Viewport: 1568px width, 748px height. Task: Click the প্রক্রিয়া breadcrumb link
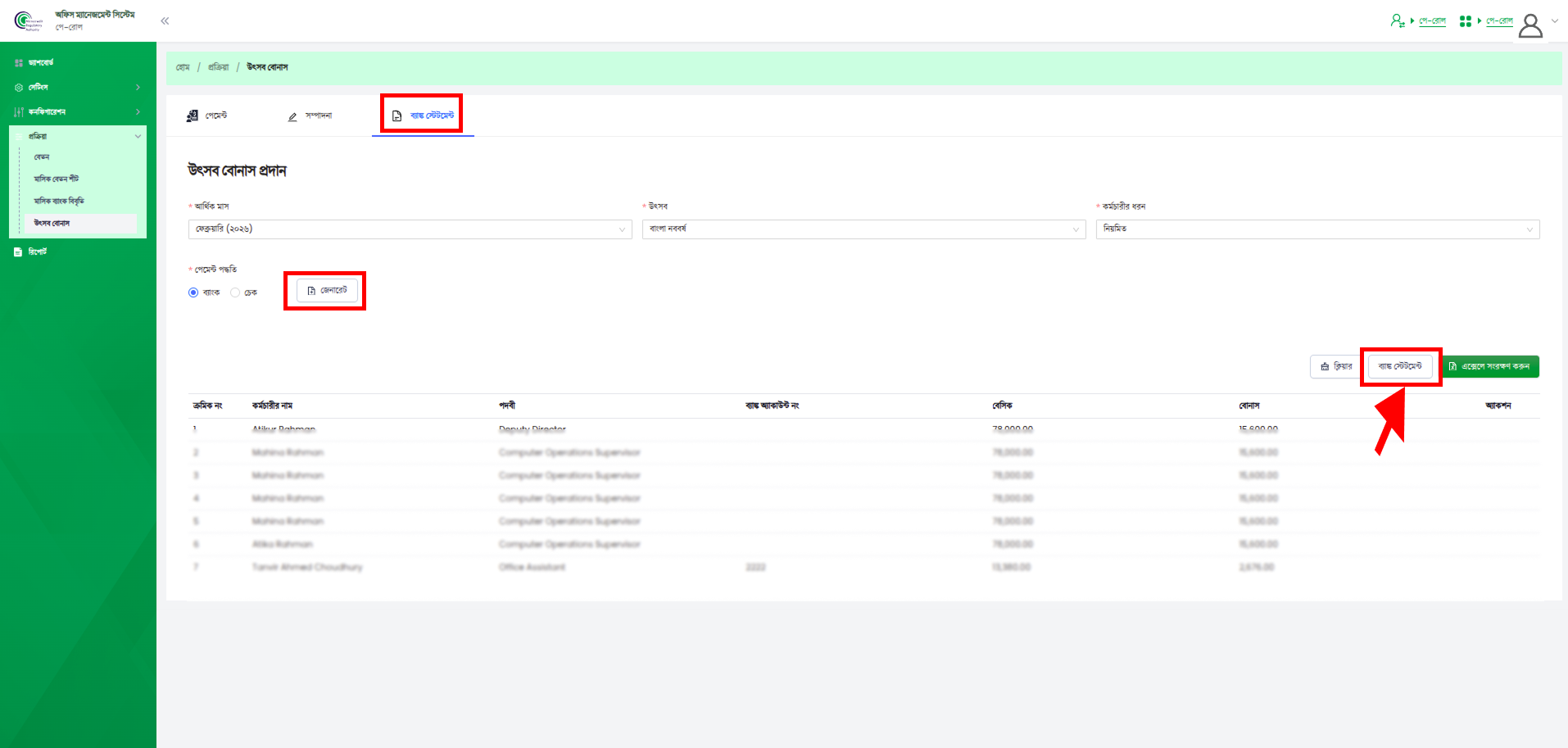[x=219, y=67]
